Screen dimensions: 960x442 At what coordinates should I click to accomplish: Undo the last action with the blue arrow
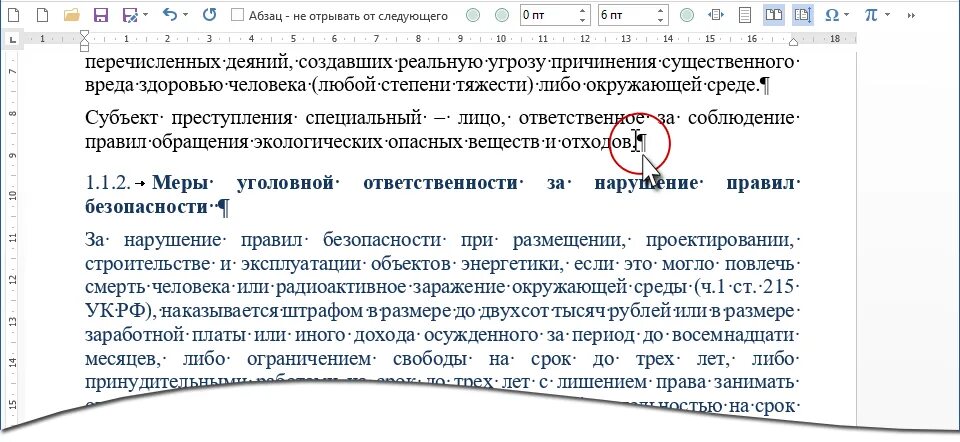[170, 15]
